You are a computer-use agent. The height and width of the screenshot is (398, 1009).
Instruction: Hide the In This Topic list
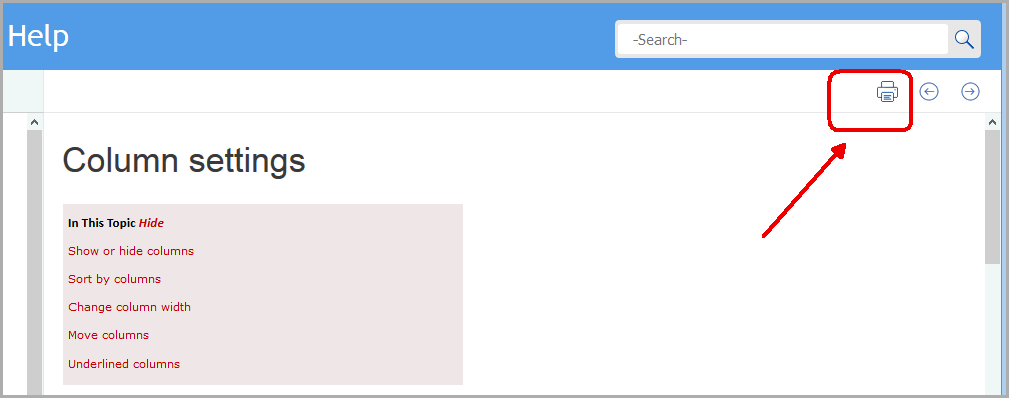tap(151, 223)
